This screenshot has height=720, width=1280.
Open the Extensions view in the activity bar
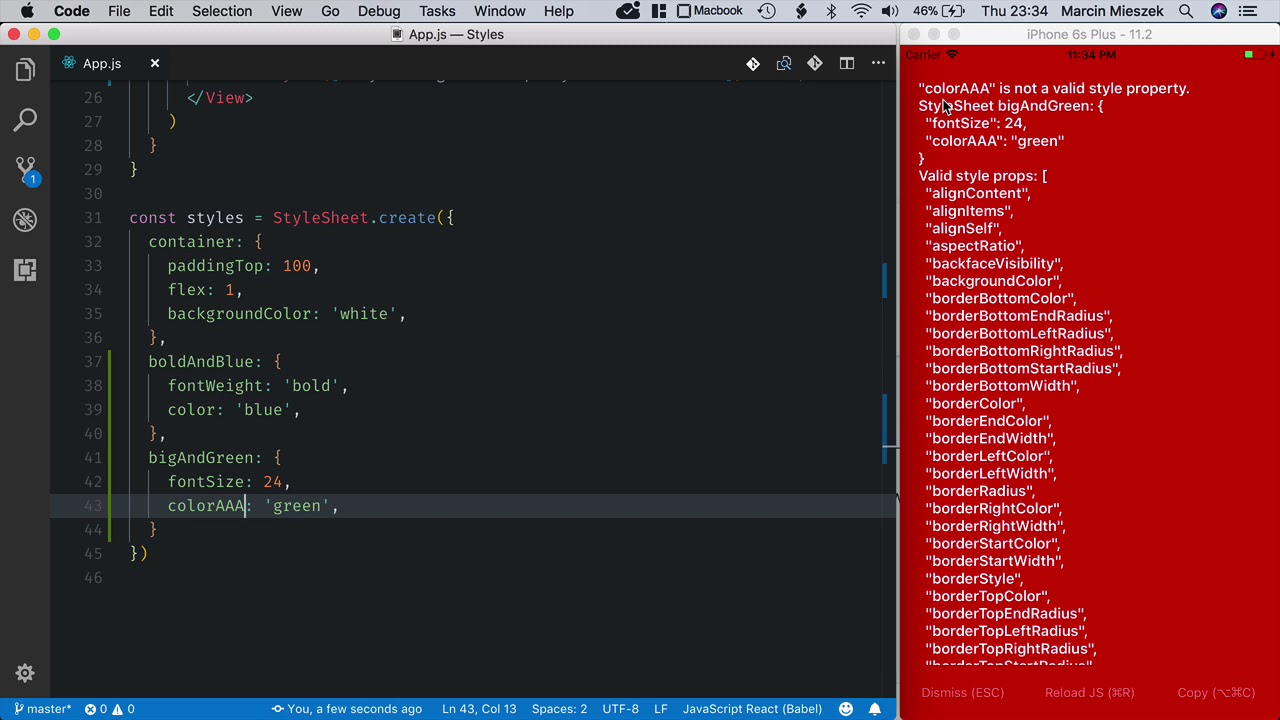[25, 270]
